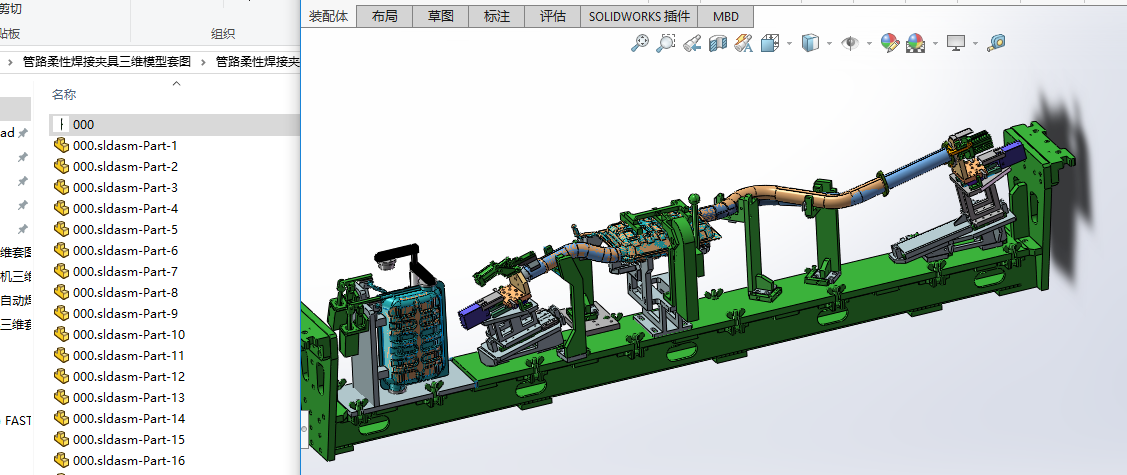Viewport: 1127px width, 475px height.
Task: Open the SOLIDWORKS 插件 tab
Action: [637, 17]
